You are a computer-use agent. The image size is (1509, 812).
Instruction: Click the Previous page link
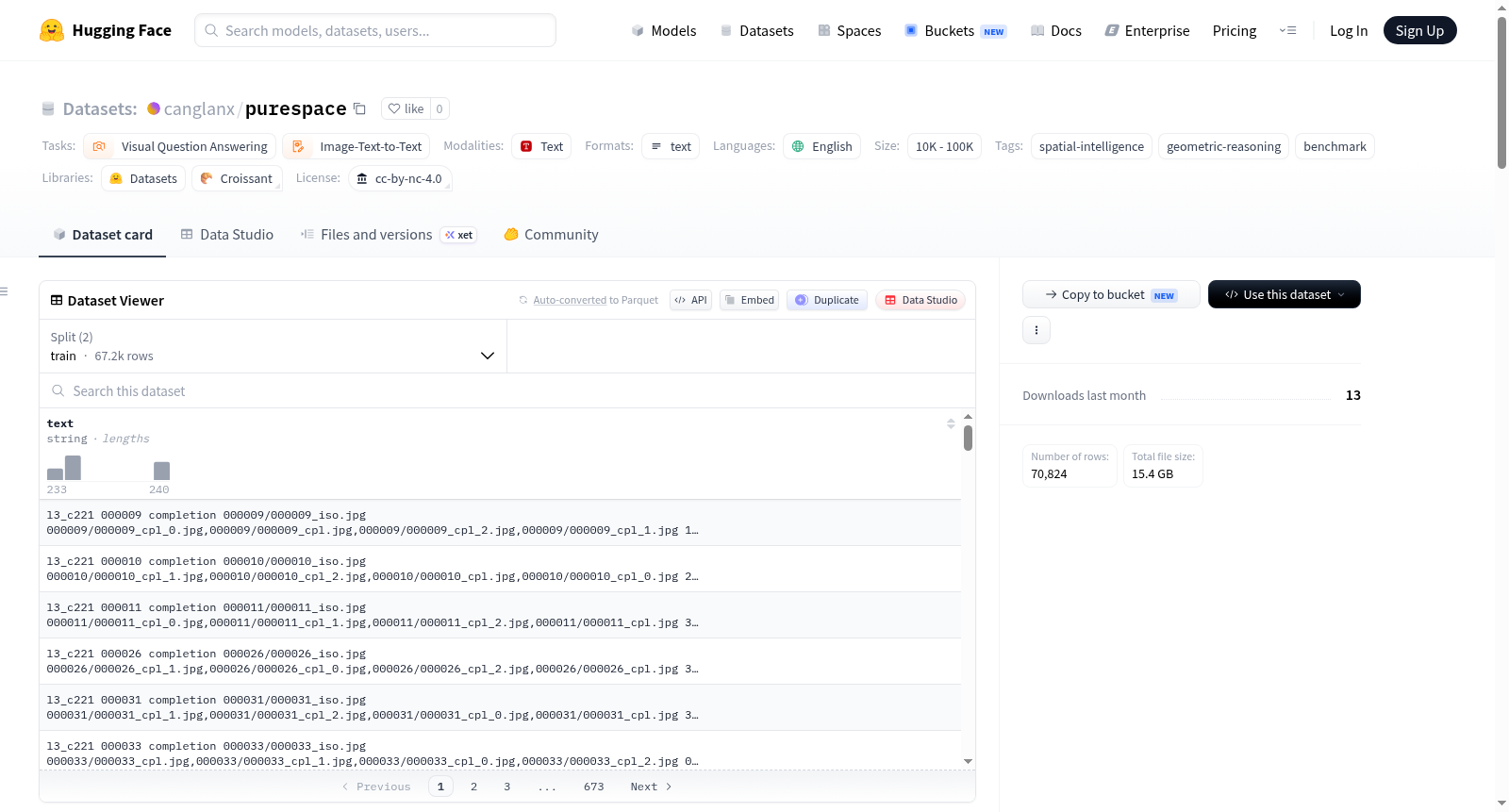376,787
